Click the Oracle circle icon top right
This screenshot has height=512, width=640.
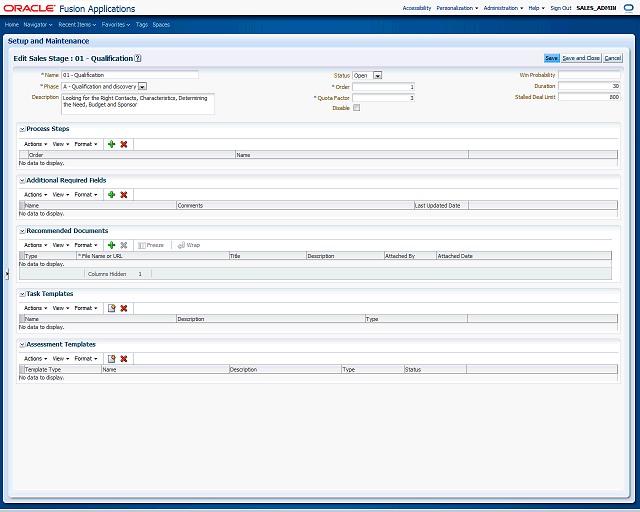(x=629, y=8)
